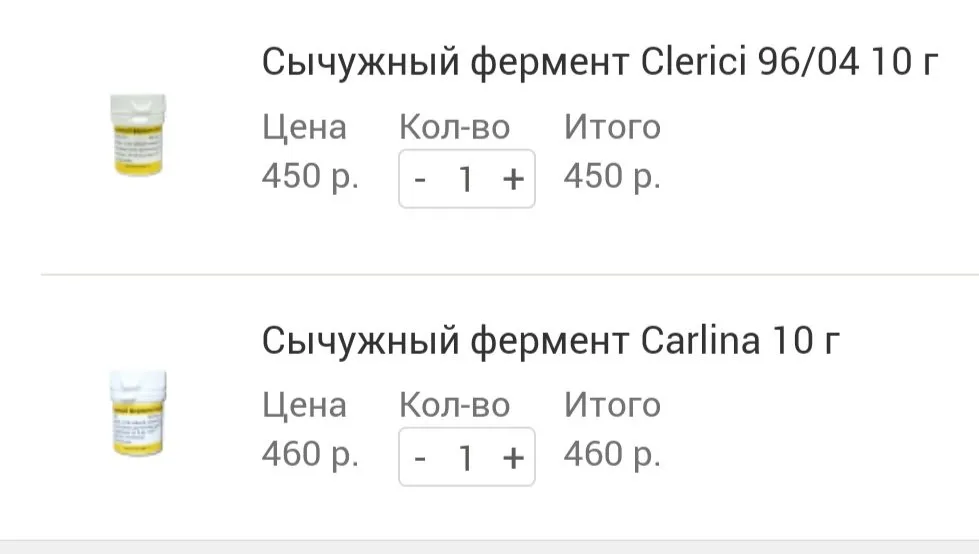This screenshot has width=979, height=554.
Task: Click the Кол-во label for Carlina item
Action: [454, 405]
